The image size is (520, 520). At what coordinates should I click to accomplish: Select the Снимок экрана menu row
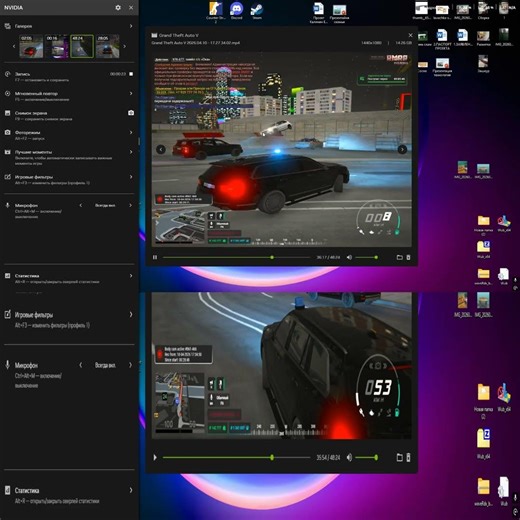pyautogui.click(x=69, y=116)
